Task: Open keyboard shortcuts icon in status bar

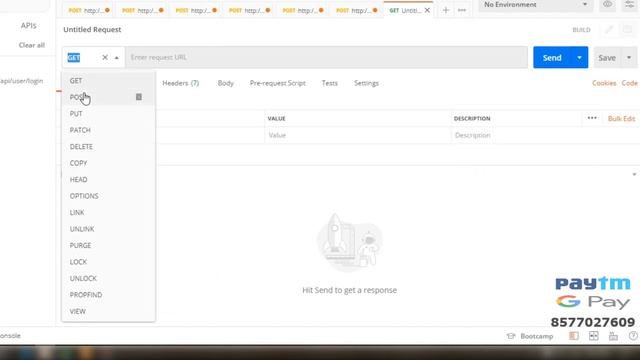Action: 613,336
